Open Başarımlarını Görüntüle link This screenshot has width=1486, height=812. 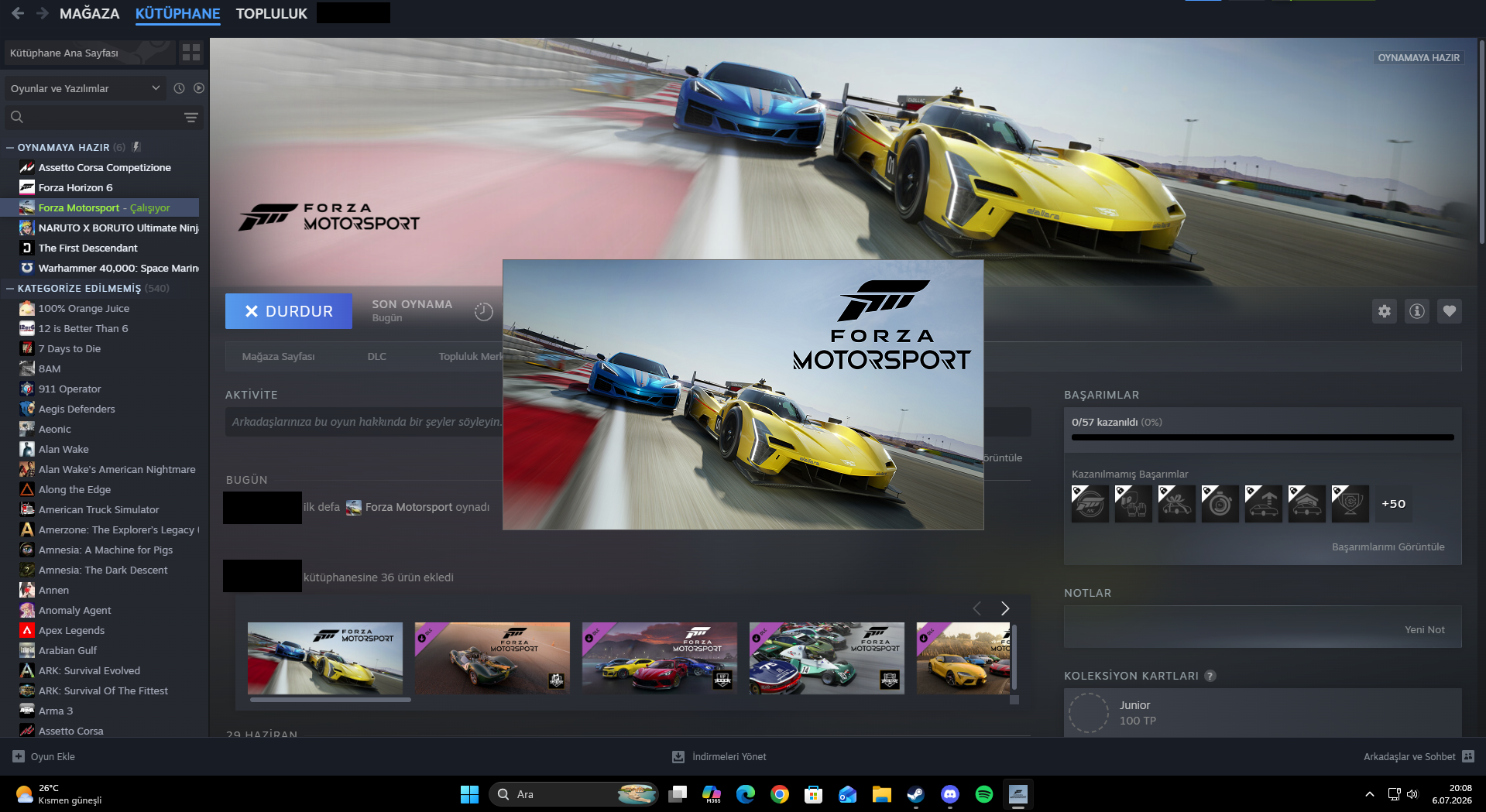[1388, 546]
